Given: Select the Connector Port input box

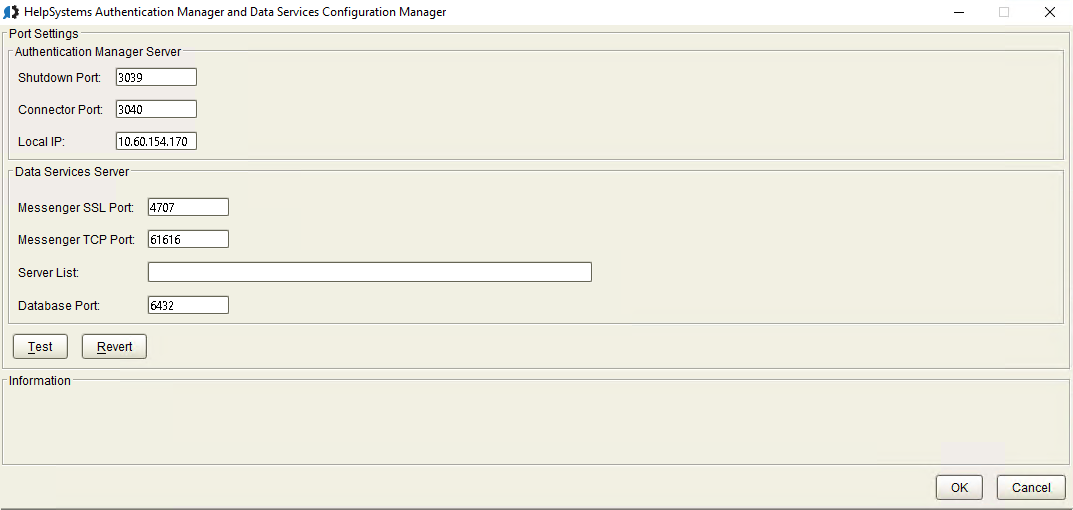Looking at the screenshot, I should [x=156, y=110].
